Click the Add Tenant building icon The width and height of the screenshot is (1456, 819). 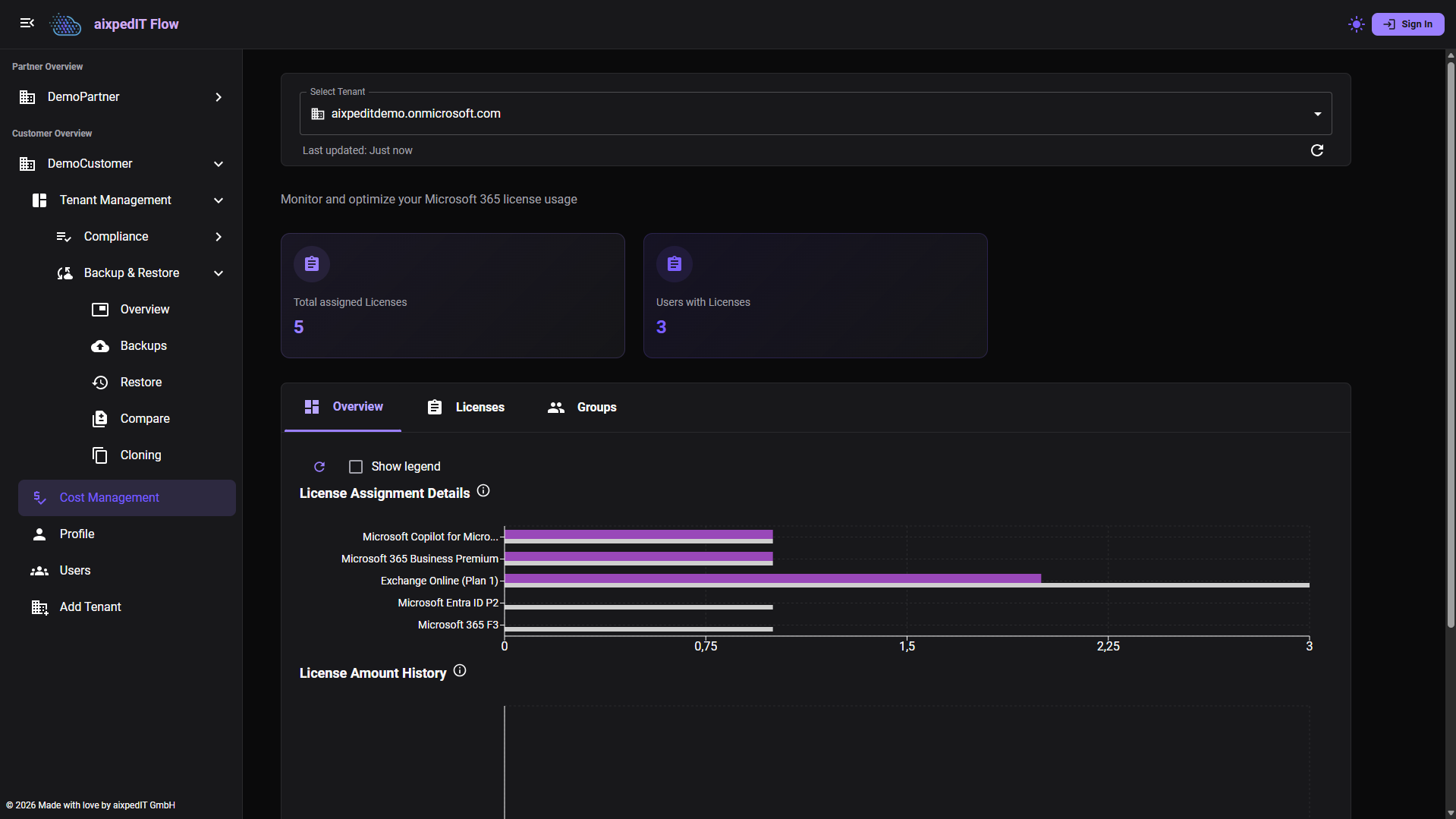click(x=39, y=607)
